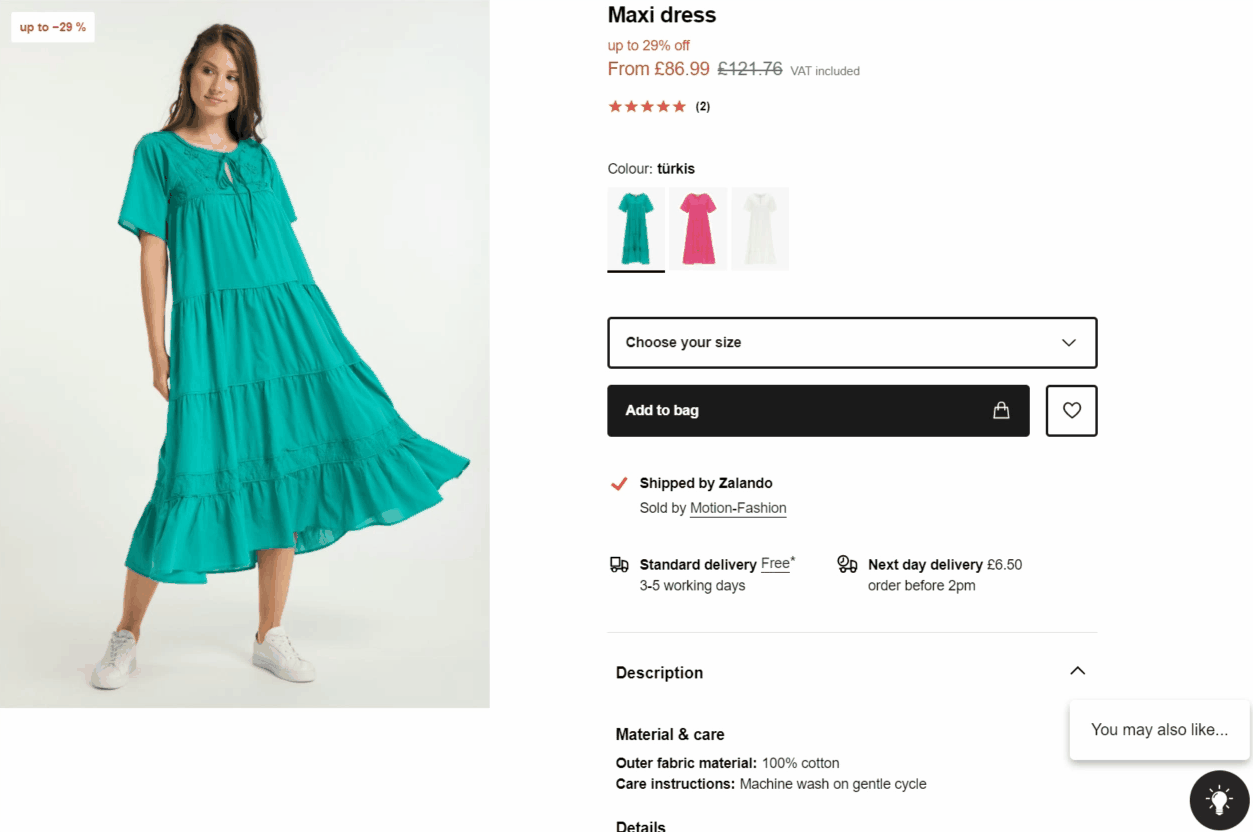Click the heart wishlist icon button
The height and width of the screenshot is (832, 1253).
[x=1071, y=410]
